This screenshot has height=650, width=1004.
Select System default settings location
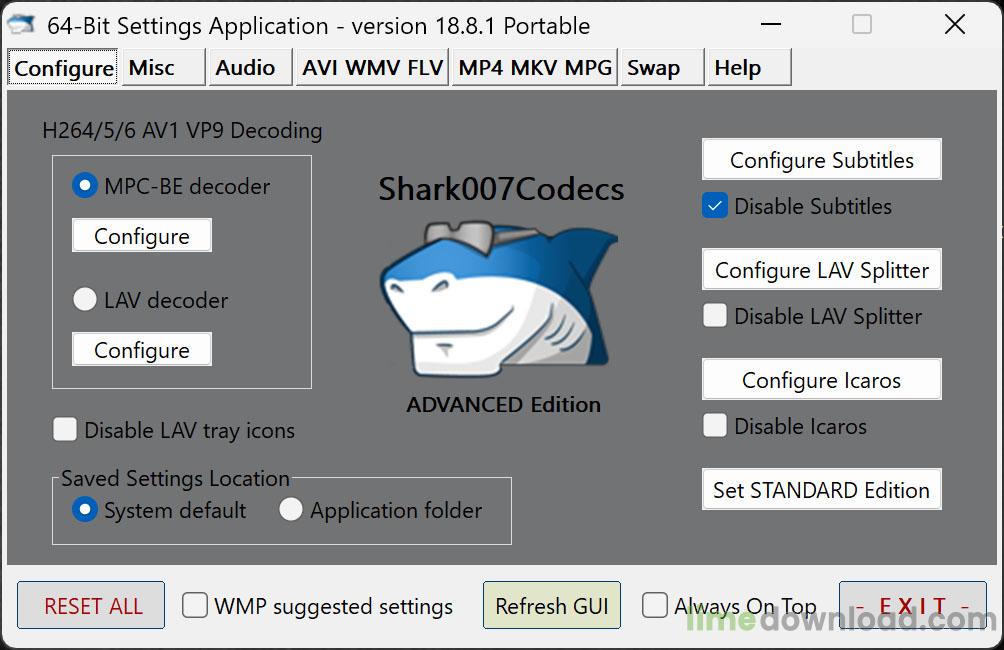85,510
